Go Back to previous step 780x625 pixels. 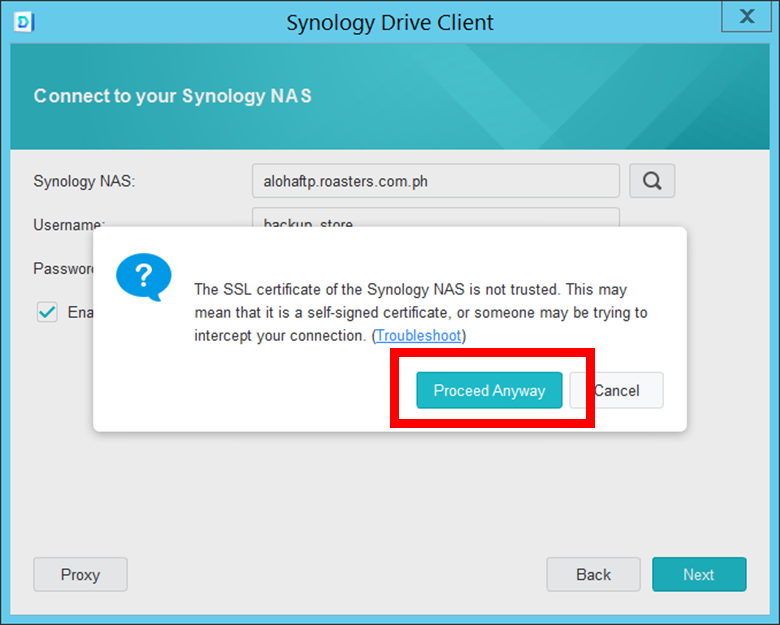pos(593,574)
